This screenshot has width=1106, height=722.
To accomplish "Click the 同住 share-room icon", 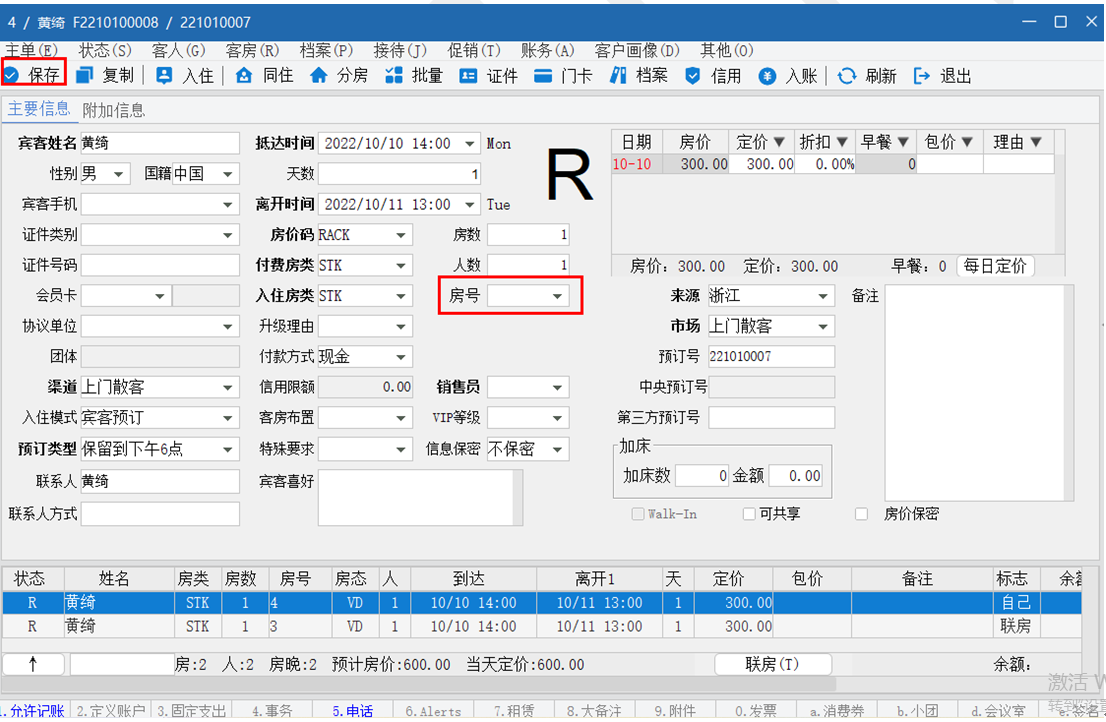I will [244, 75].
